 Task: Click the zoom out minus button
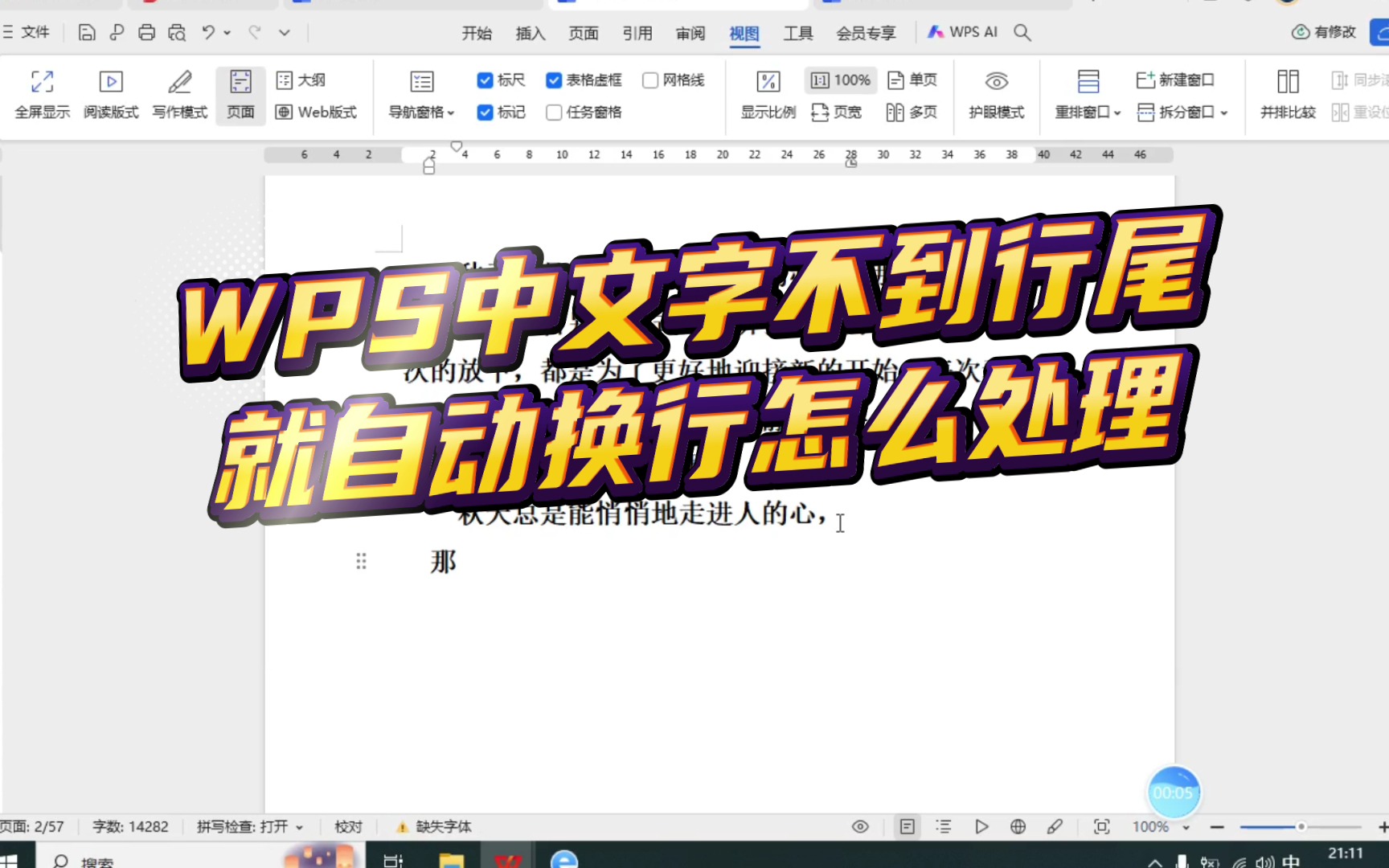point(1217,826)
